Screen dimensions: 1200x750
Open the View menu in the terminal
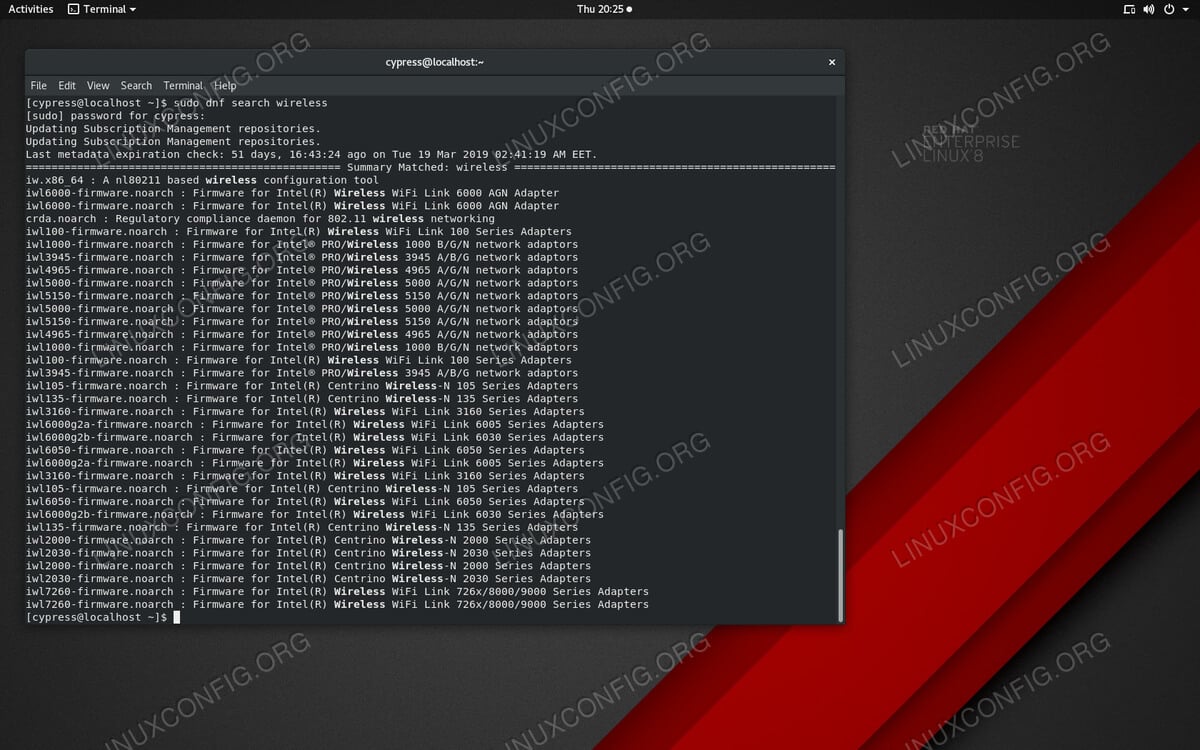pos(98,86)
